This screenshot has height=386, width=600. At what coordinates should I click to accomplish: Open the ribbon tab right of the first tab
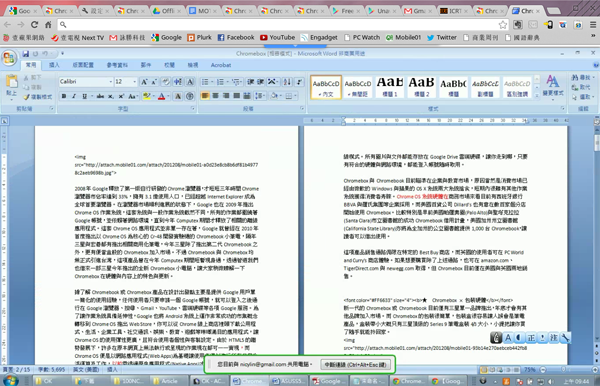coord(54,65)
